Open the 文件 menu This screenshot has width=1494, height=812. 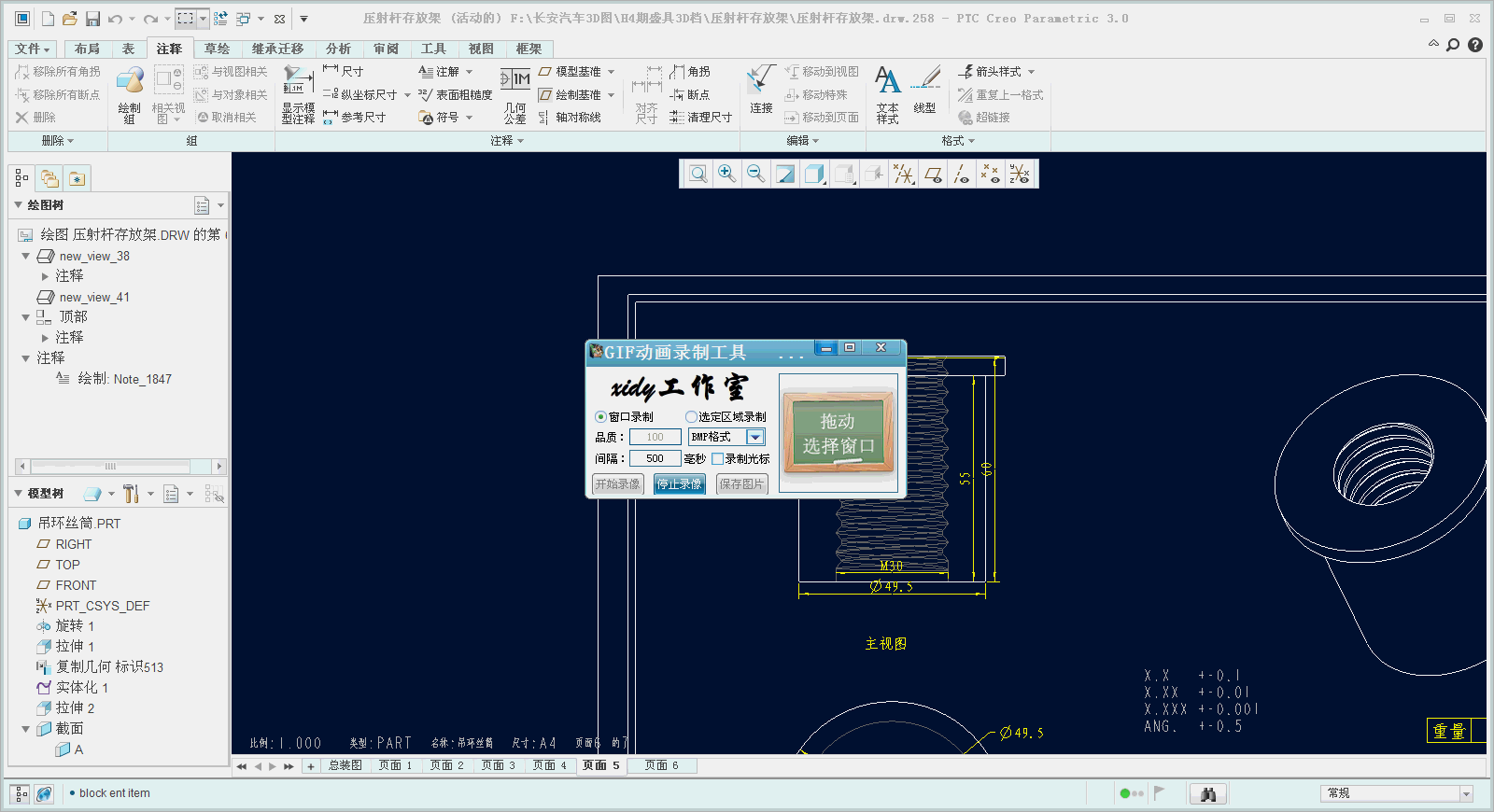tap(32, 49)
